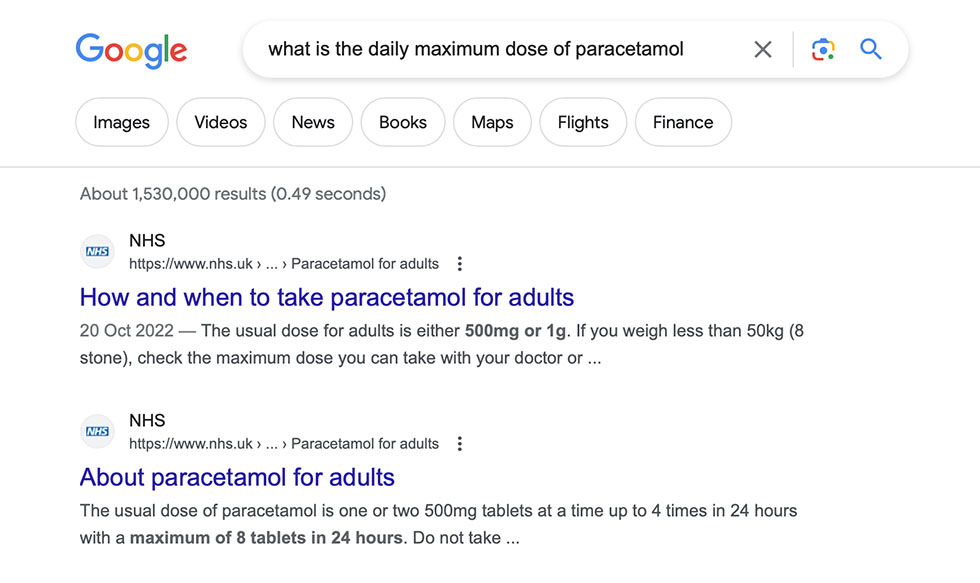Select the News filter

(x=313, y=122)
